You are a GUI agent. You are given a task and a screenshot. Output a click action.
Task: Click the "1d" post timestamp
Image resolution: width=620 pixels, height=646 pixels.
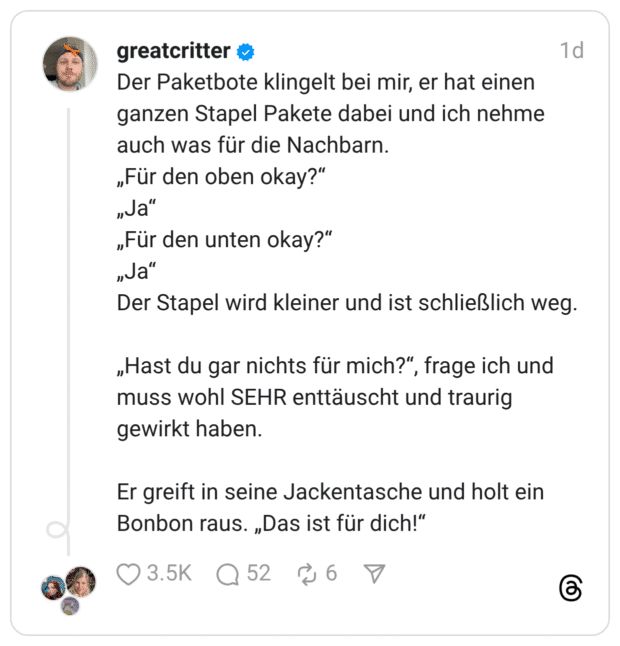572,51
